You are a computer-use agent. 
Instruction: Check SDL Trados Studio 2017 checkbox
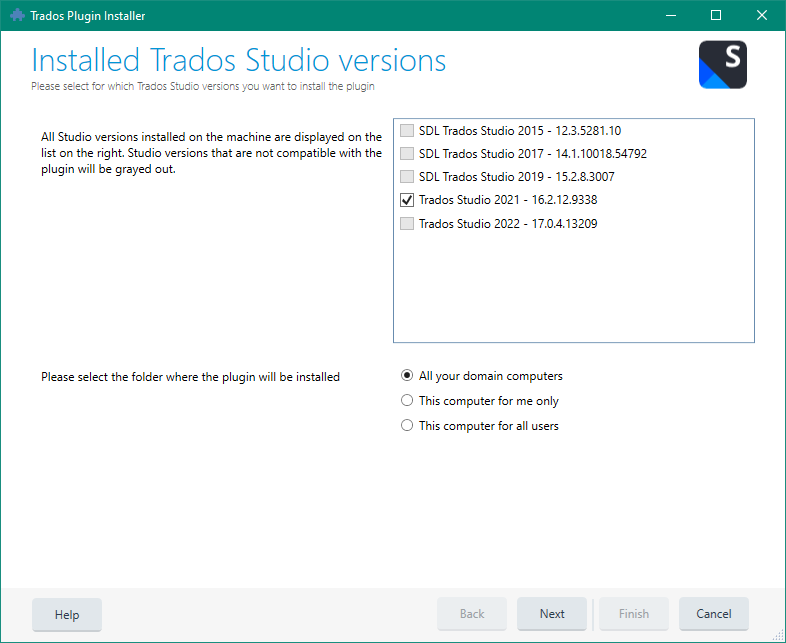coord(407,153)
